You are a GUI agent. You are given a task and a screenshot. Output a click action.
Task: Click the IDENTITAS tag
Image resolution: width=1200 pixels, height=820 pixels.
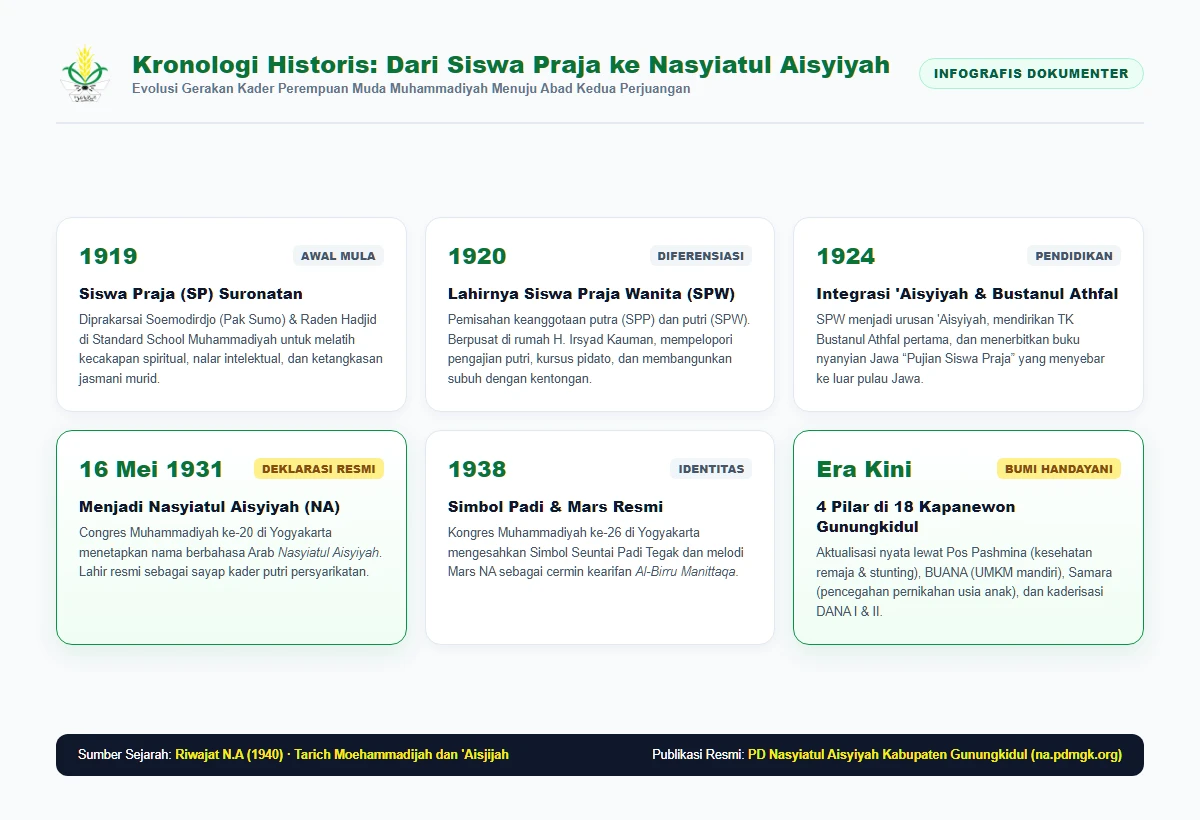(x=711, y=469)
